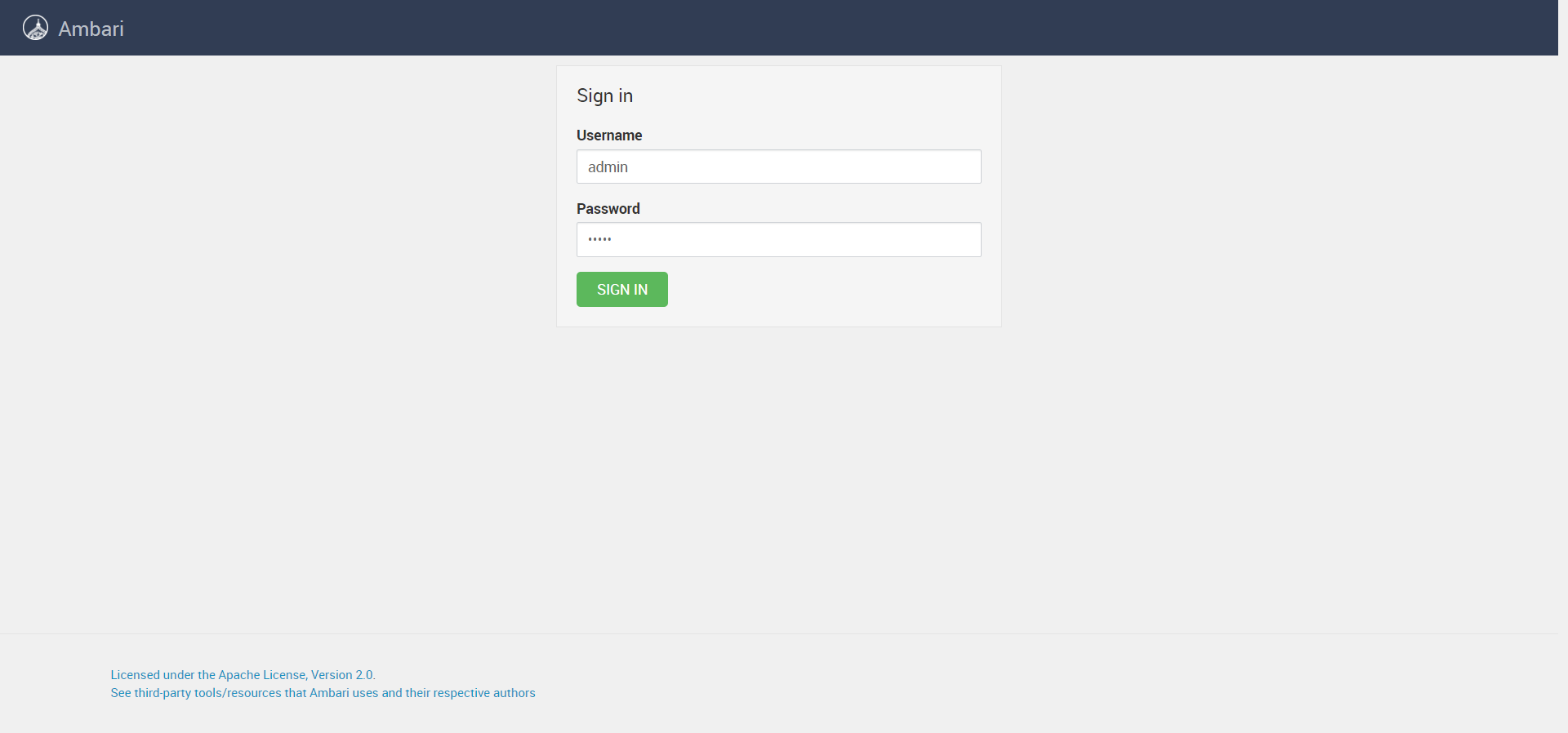Screen dimensions: 1568x733
Task: Open the Apache License, Version 2.0 link
Action: (x=243, y=675)
